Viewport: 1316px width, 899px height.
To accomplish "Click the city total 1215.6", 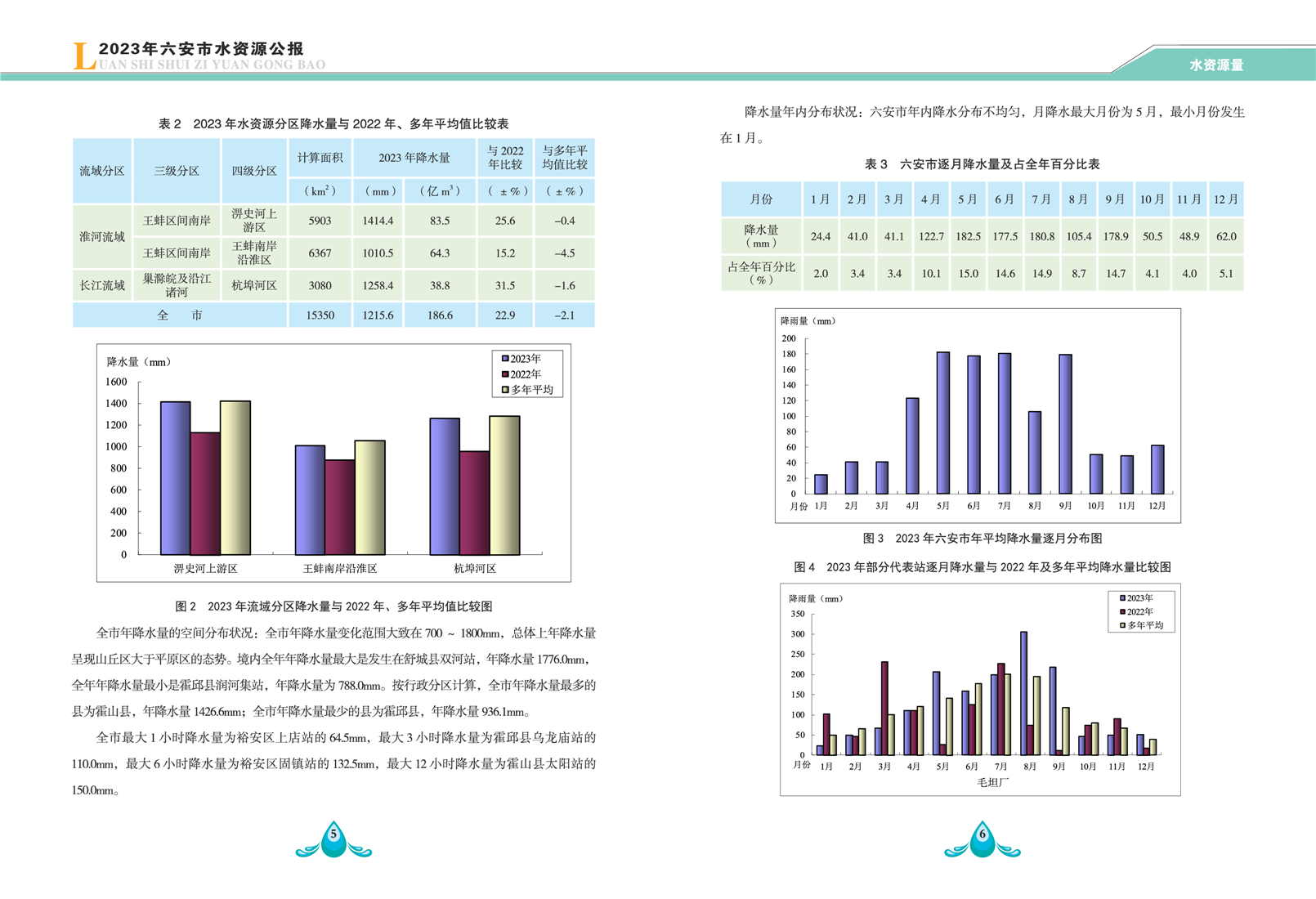I will pyautogui.click(x=378, y=315).
